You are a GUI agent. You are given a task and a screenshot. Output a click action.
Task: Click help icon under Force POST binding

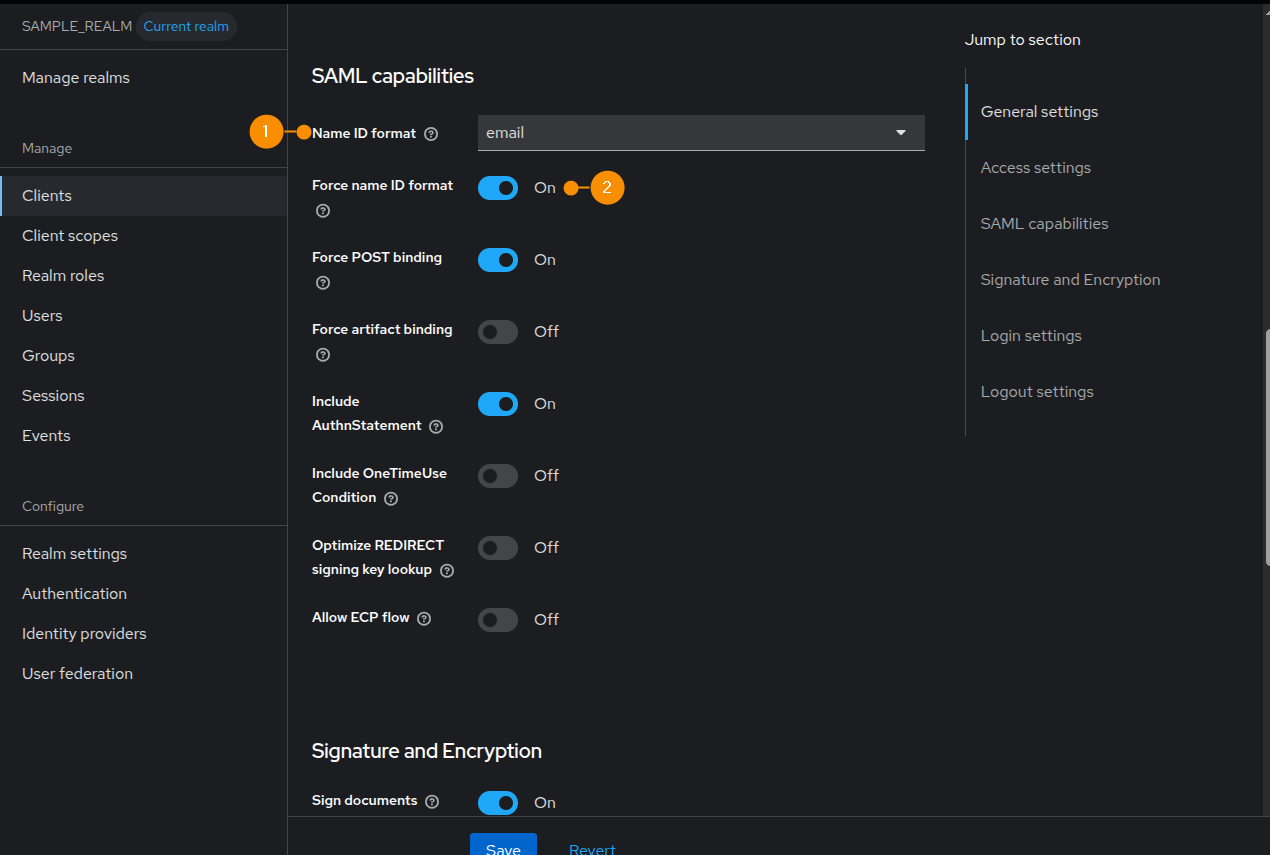pos(322,283)
